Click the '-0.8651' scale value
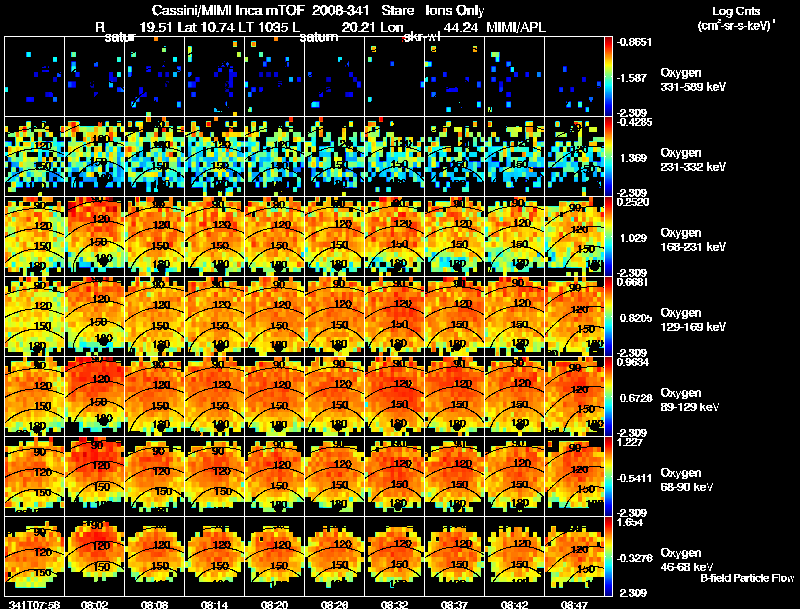 [x=634, y=42]
